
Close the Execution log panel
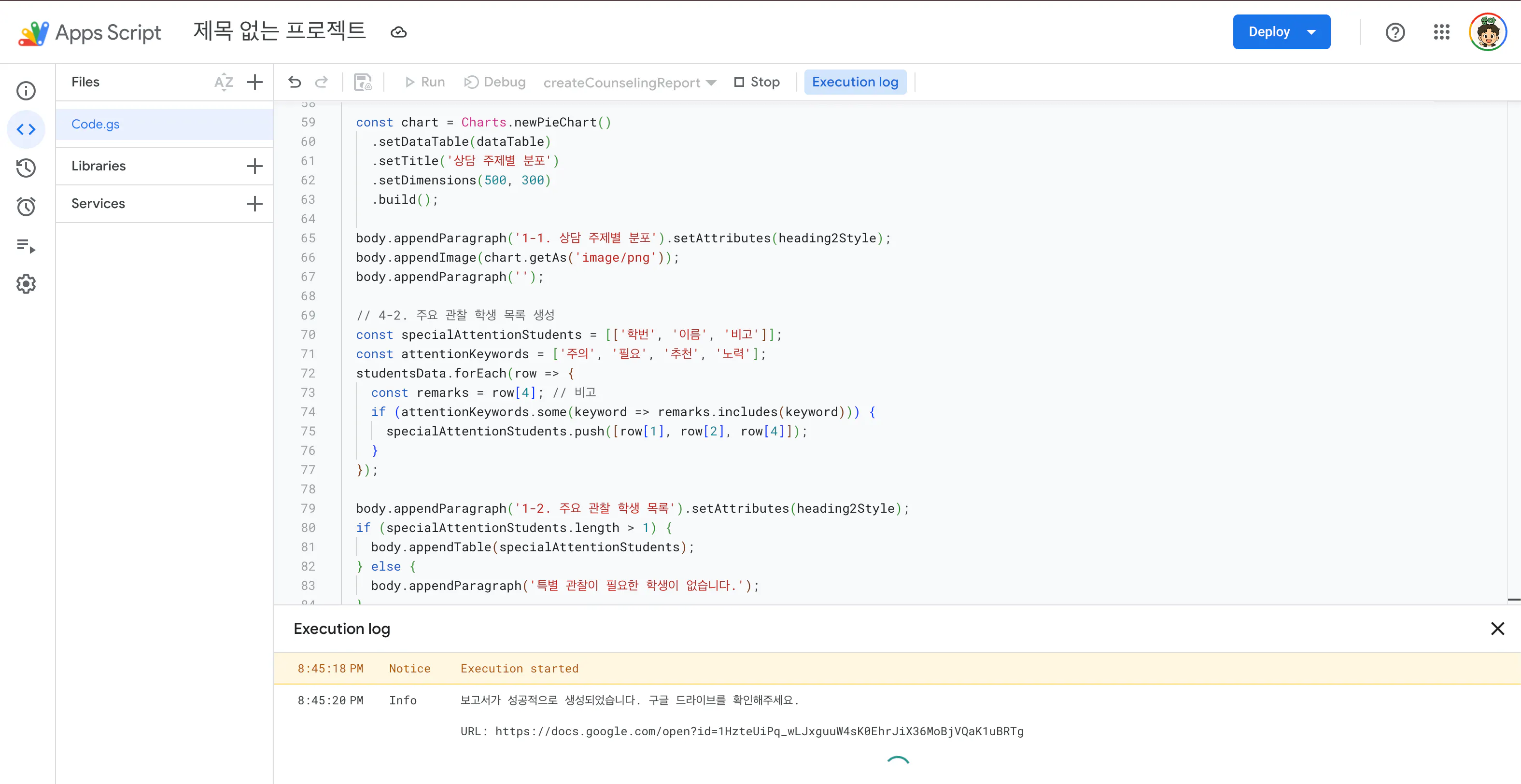coord(1497,629)
